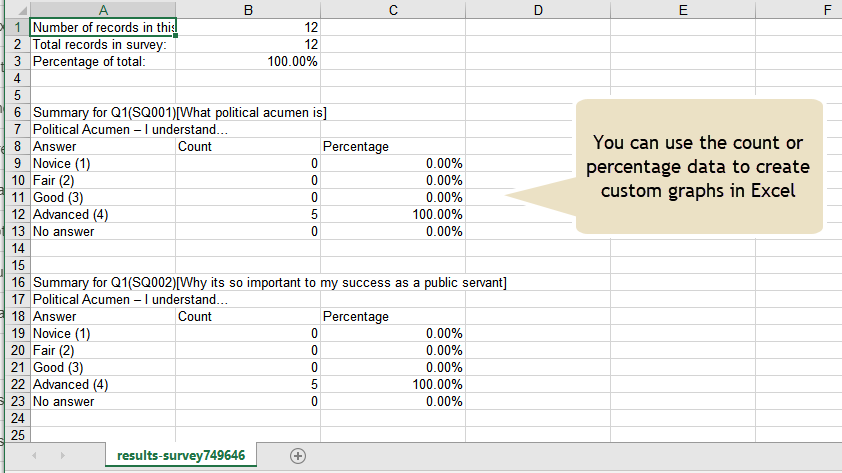
Task: Select column C header
Action: click(393, 10)
